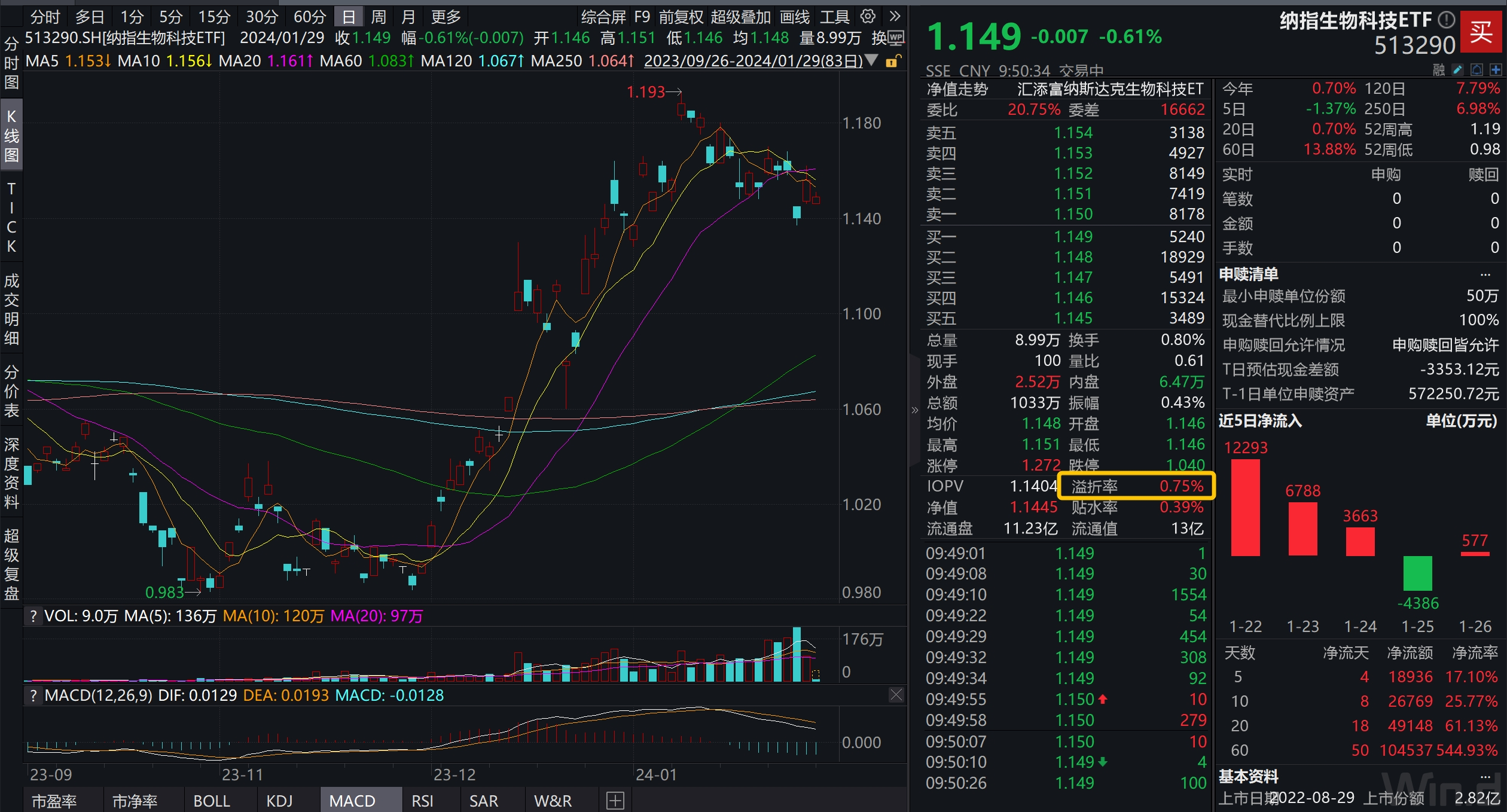Toggle 超级叠加 overlay option
The image size is (1507, 812).
click(x=740, y=17)
